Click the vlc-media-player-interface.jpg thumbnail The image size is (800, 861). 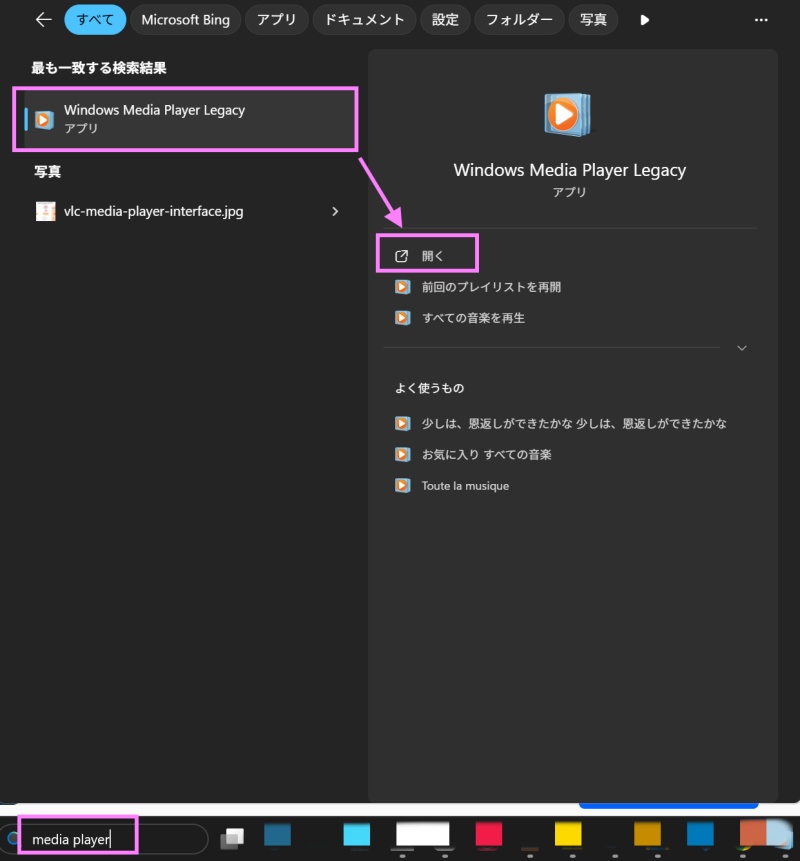46,211
